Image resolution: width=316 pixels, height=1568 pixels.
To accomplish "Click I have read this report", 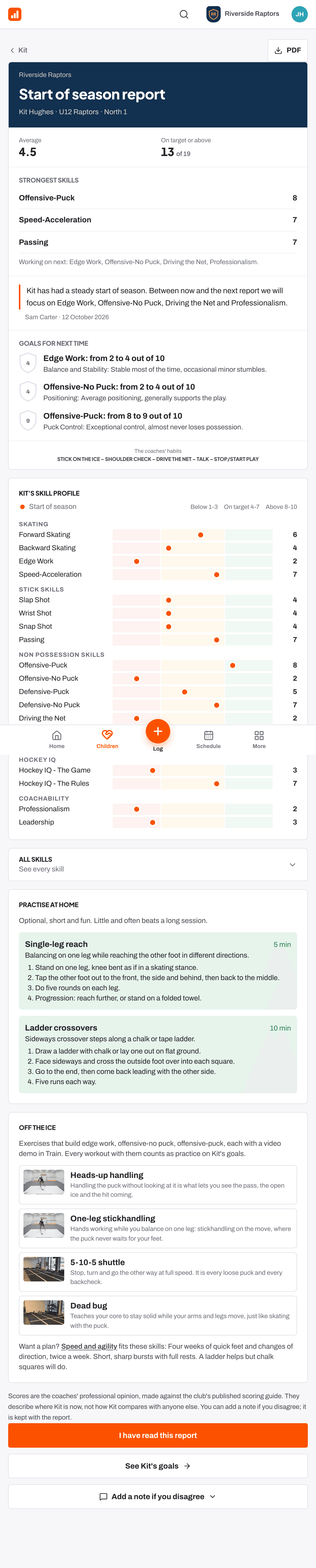I will pos(158,1435).
